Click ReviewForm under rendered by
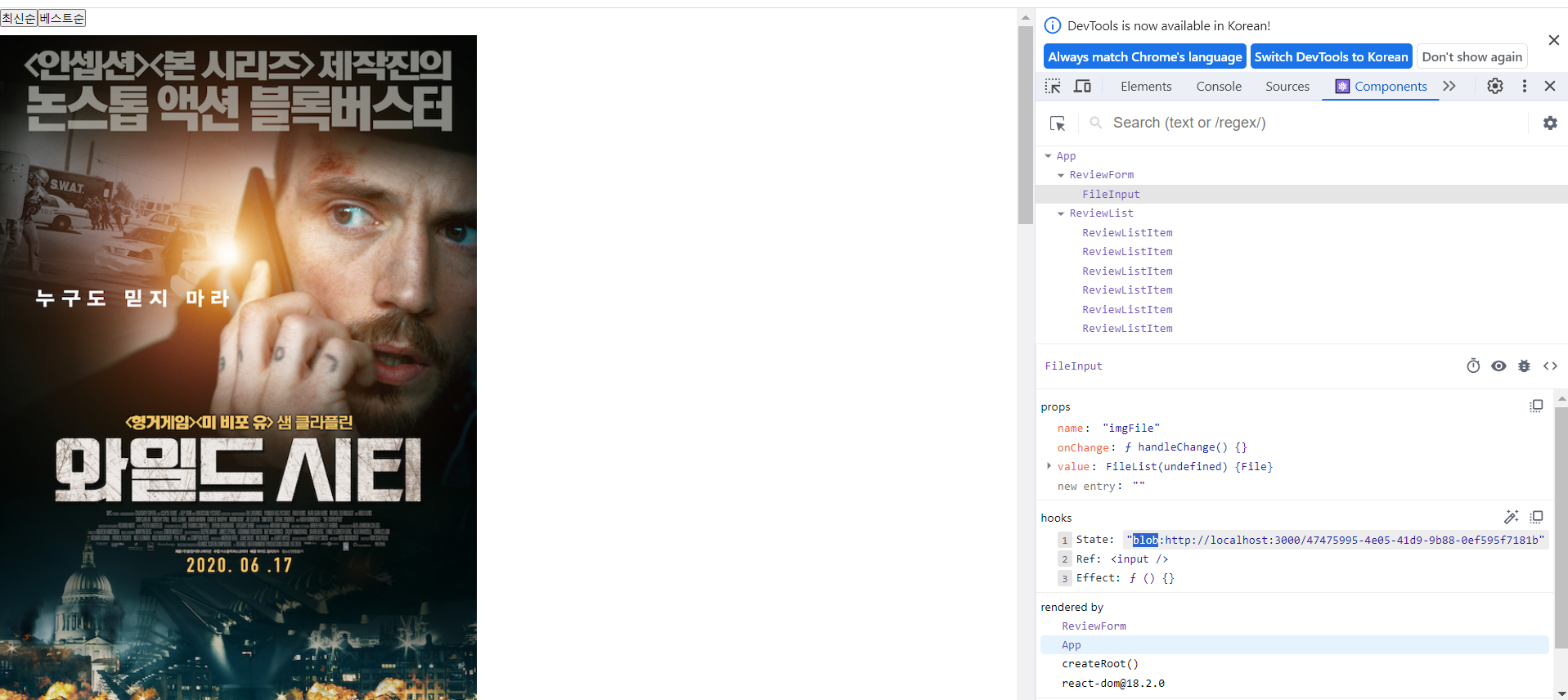The width and height of the screenshot is (1568, 700). 1094,626
